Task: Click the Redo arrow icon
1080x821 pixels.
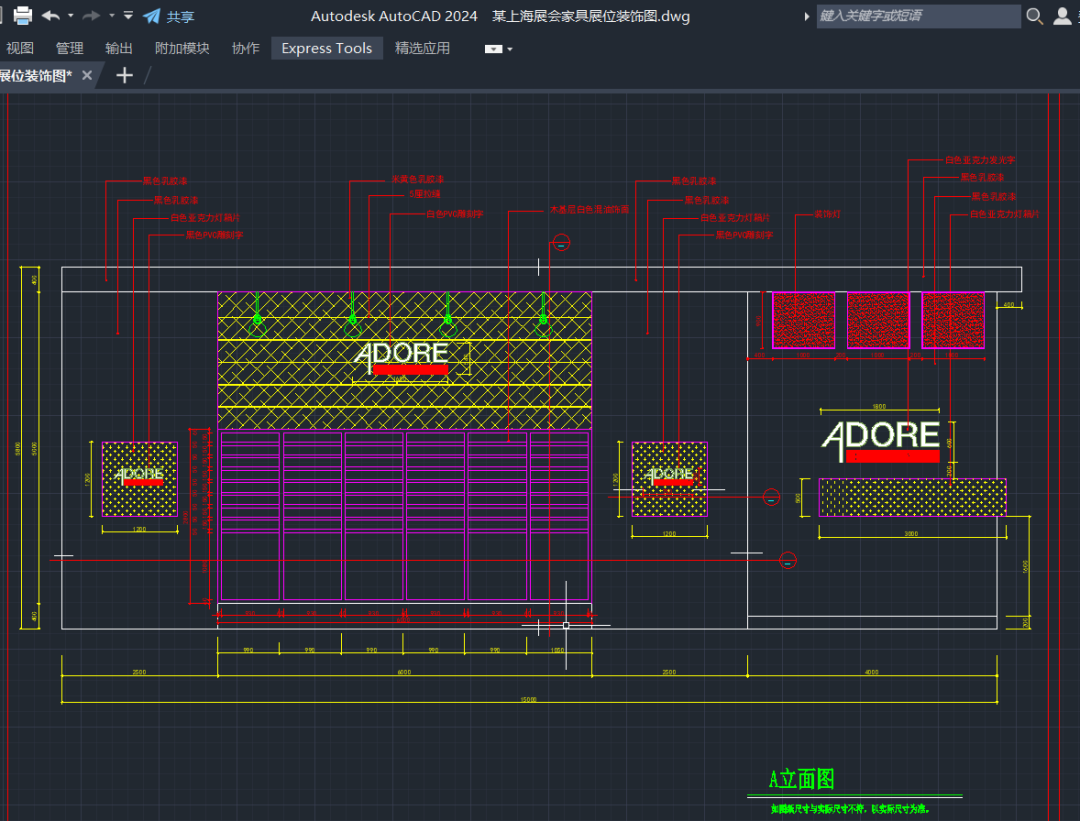Action: pos(91,15)
